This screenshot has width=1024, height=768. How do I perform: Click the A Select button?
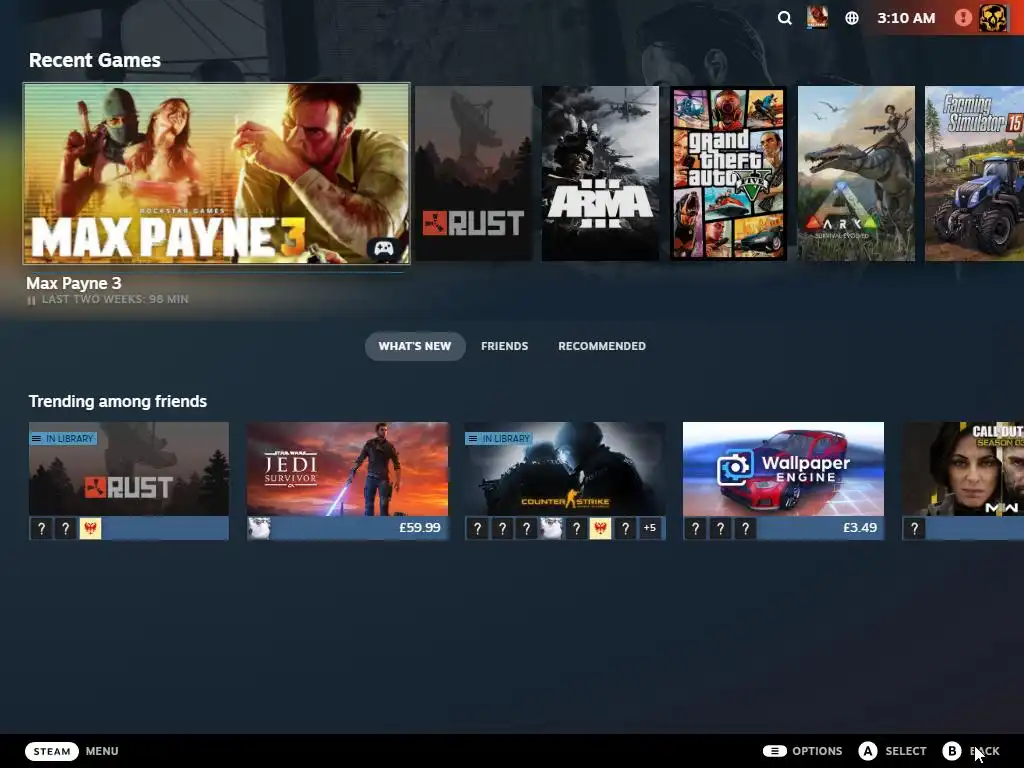coord(867,751)
